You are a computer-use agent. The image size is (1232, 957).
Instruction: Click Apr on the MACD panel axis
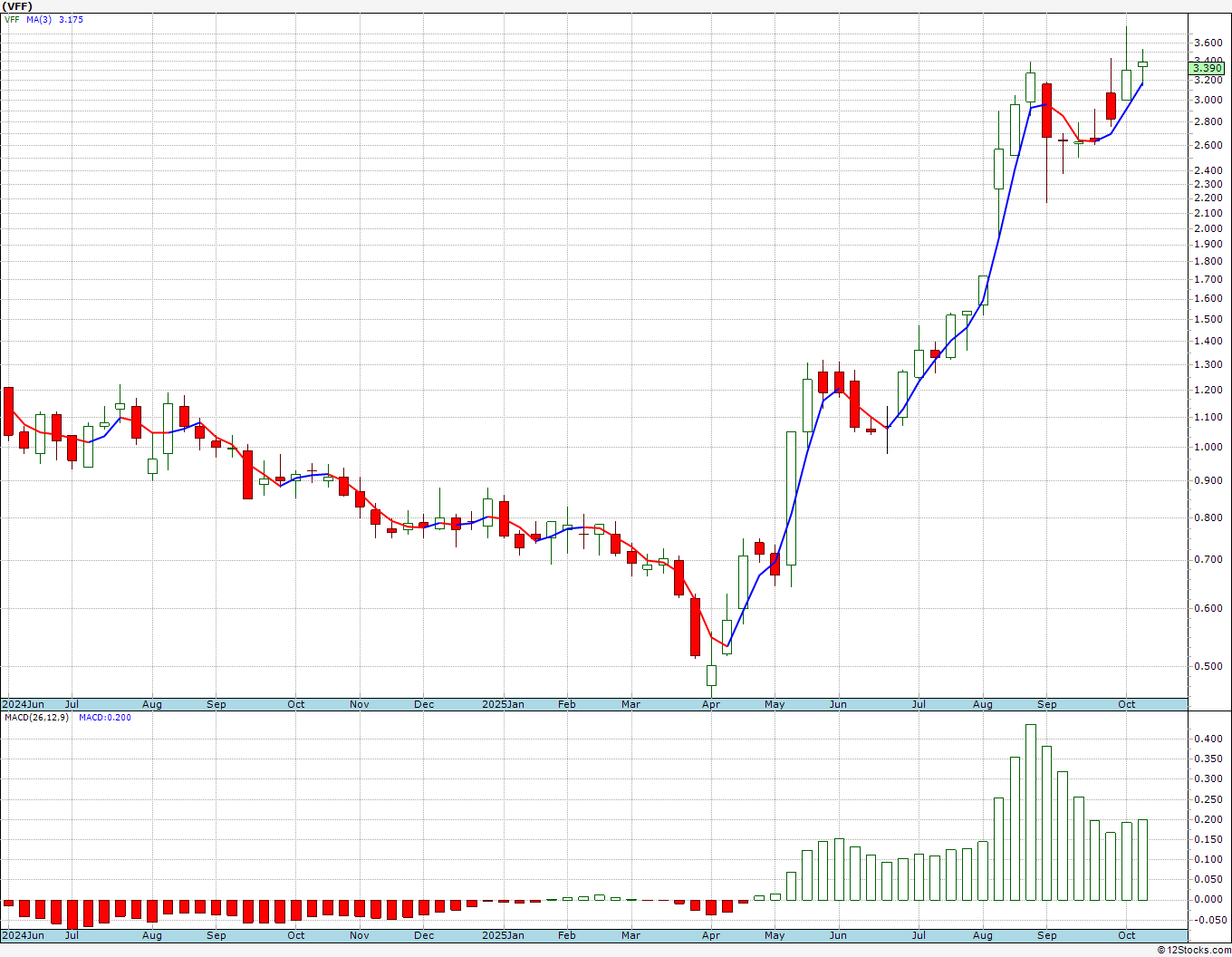[711, 935]
